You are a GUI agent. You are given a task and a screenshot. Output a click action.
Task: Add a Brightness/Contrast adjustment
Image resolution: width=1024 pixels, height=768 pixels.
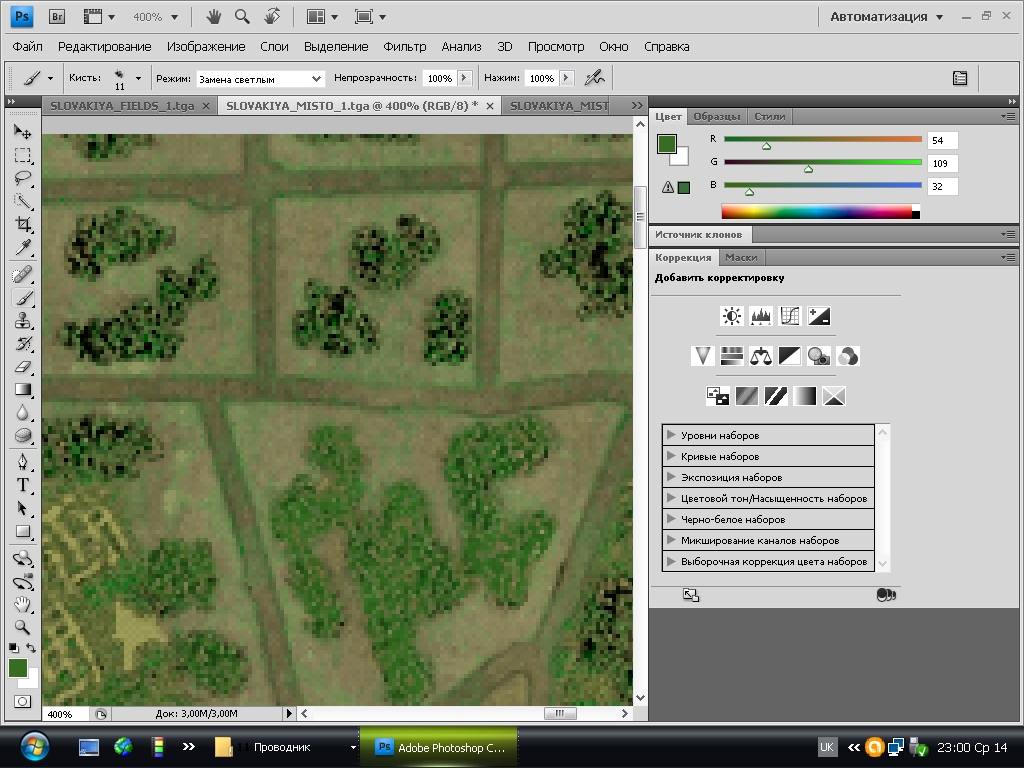(x=732, y=316)
